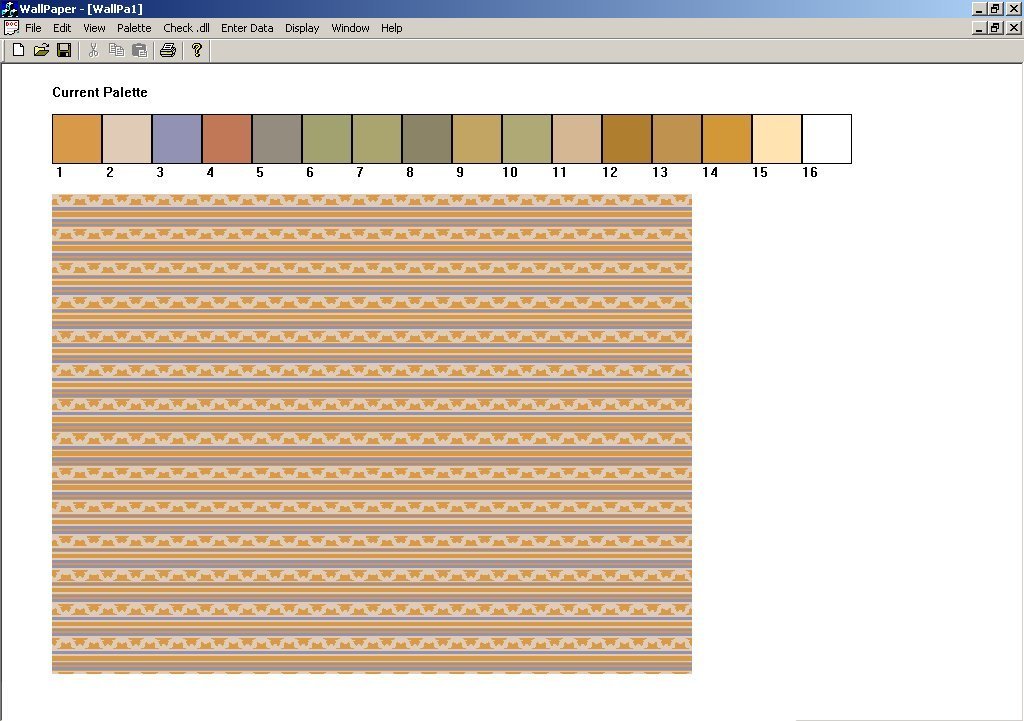This screenshot has width=1024, height=721.
Task: Open the Display menu
Action: coord(302,28)
